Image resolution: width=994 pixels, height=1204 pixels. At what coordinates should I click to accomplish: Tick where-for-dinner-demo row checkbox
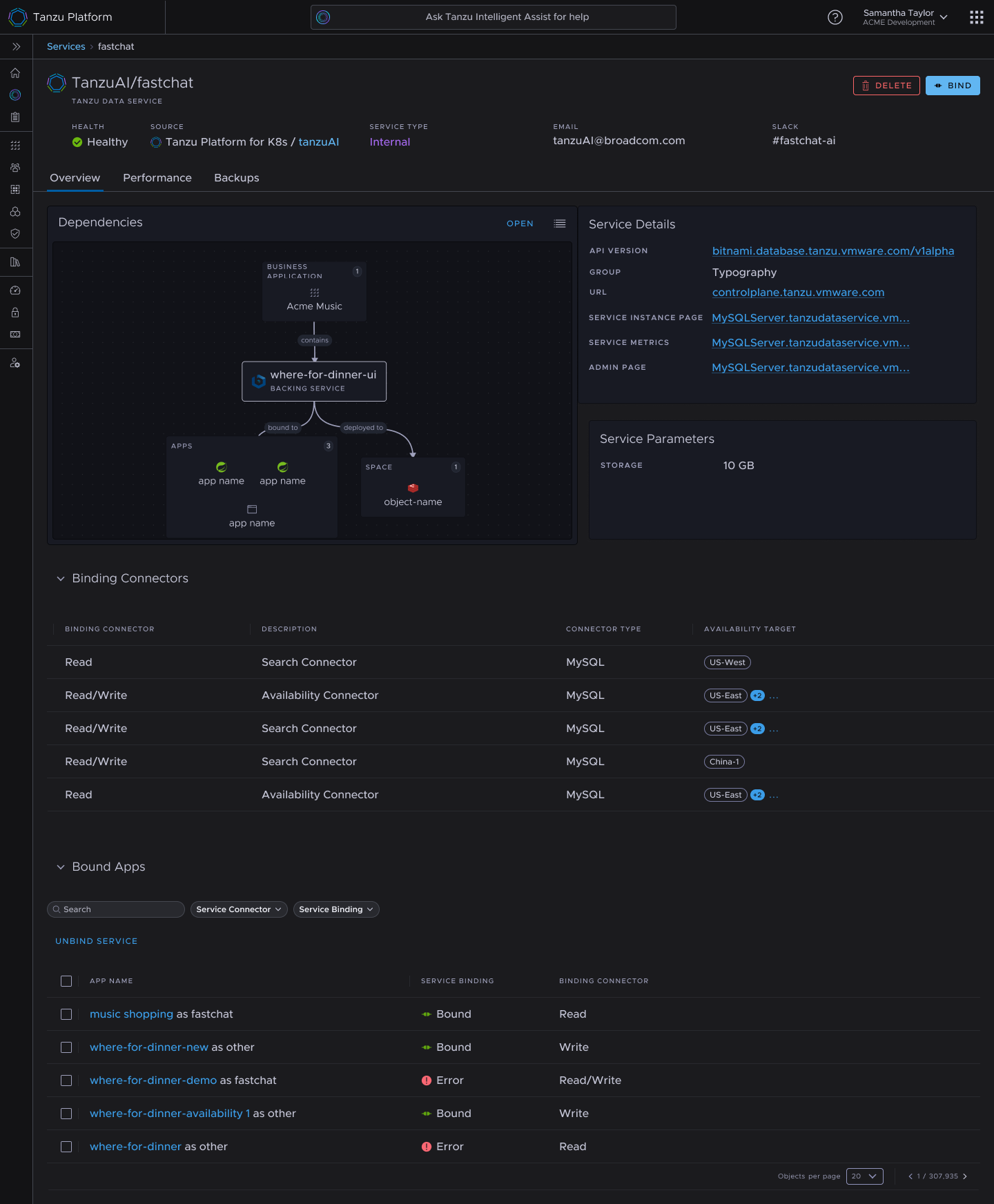pyautogui.click(x=66, y=1080)
